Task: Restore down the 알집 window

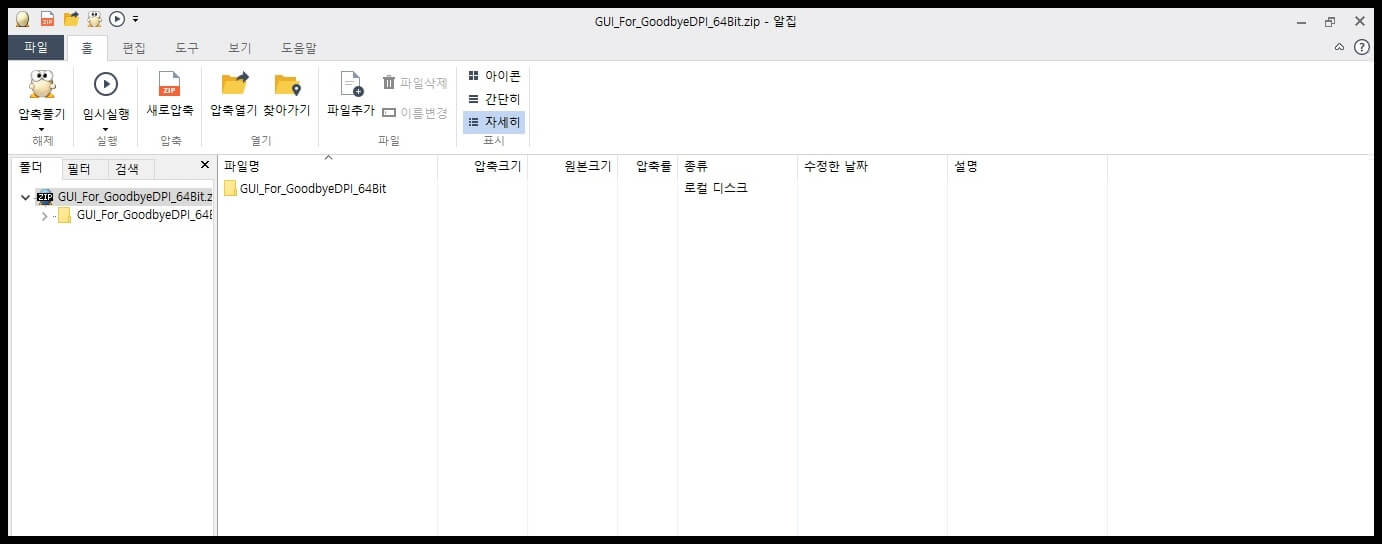Action: point(1330,21)
